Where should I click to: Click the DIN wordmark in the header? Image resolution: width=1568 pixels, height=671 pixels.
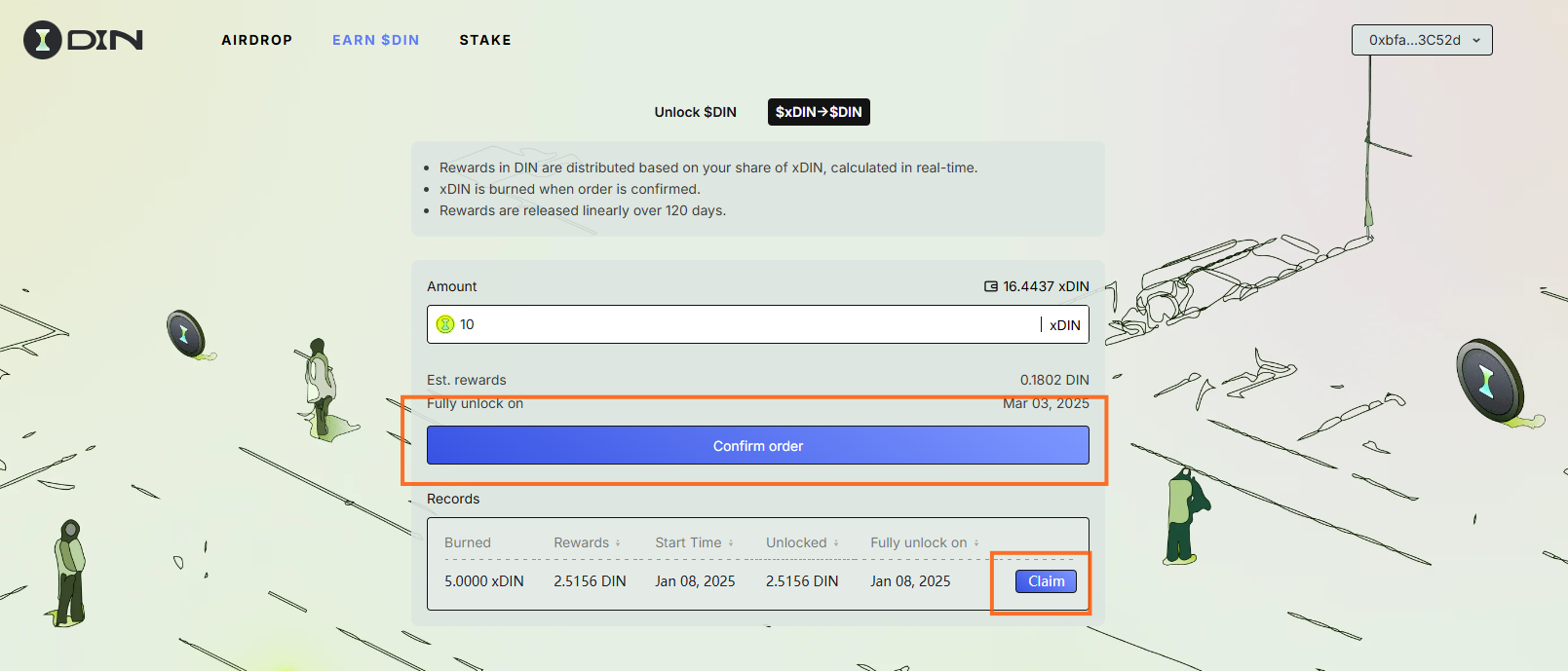click(x=105, y=40)
